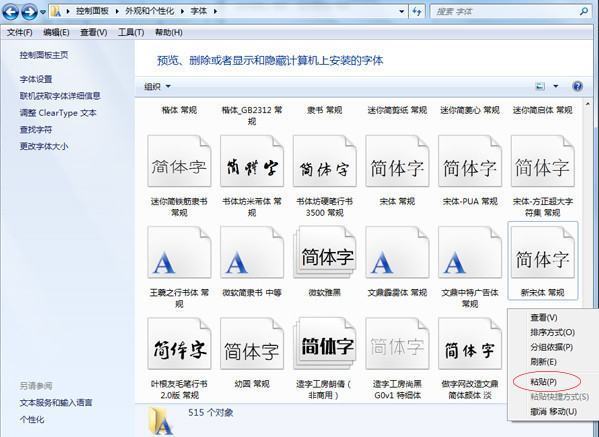Select the 文鼎中特广告体 font icon
This screenshot has width=599, height=437.
(x=470, y=252)
